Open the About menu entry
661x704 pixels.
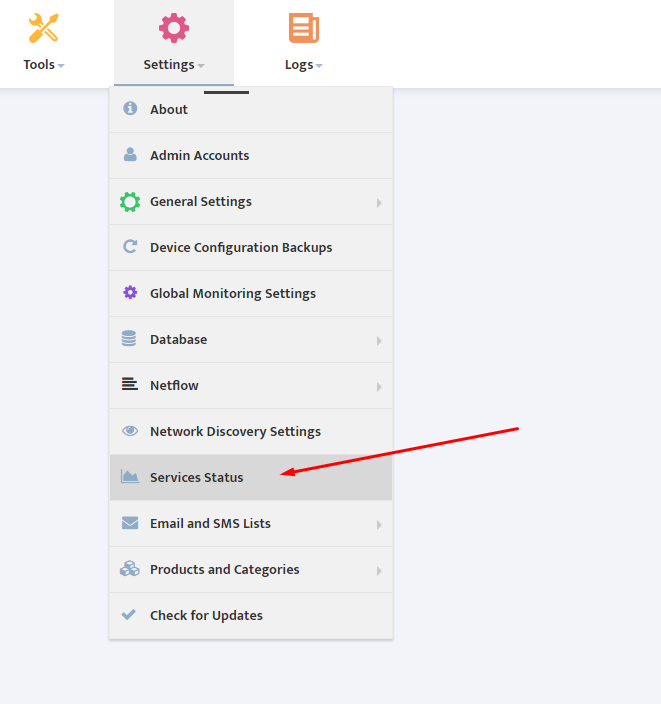[x=251, y=109]
